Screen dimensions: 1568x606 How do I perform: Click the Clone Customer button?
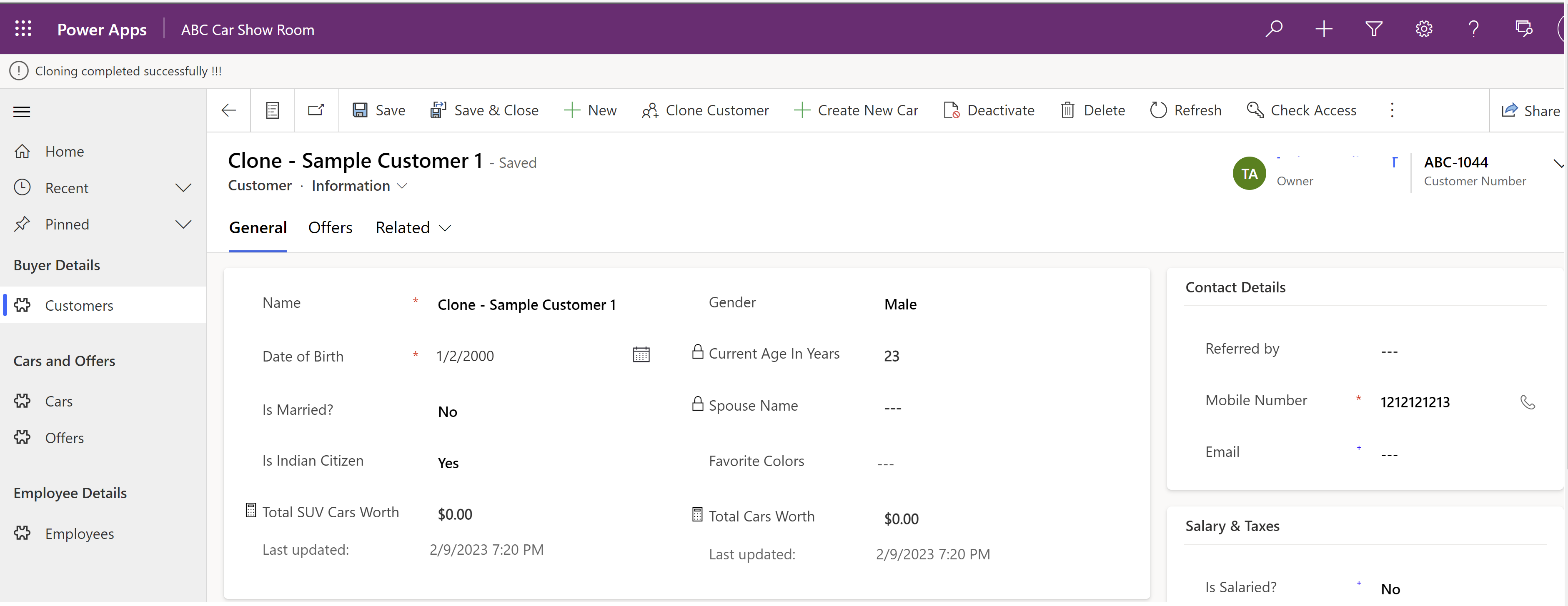[705, 110]
